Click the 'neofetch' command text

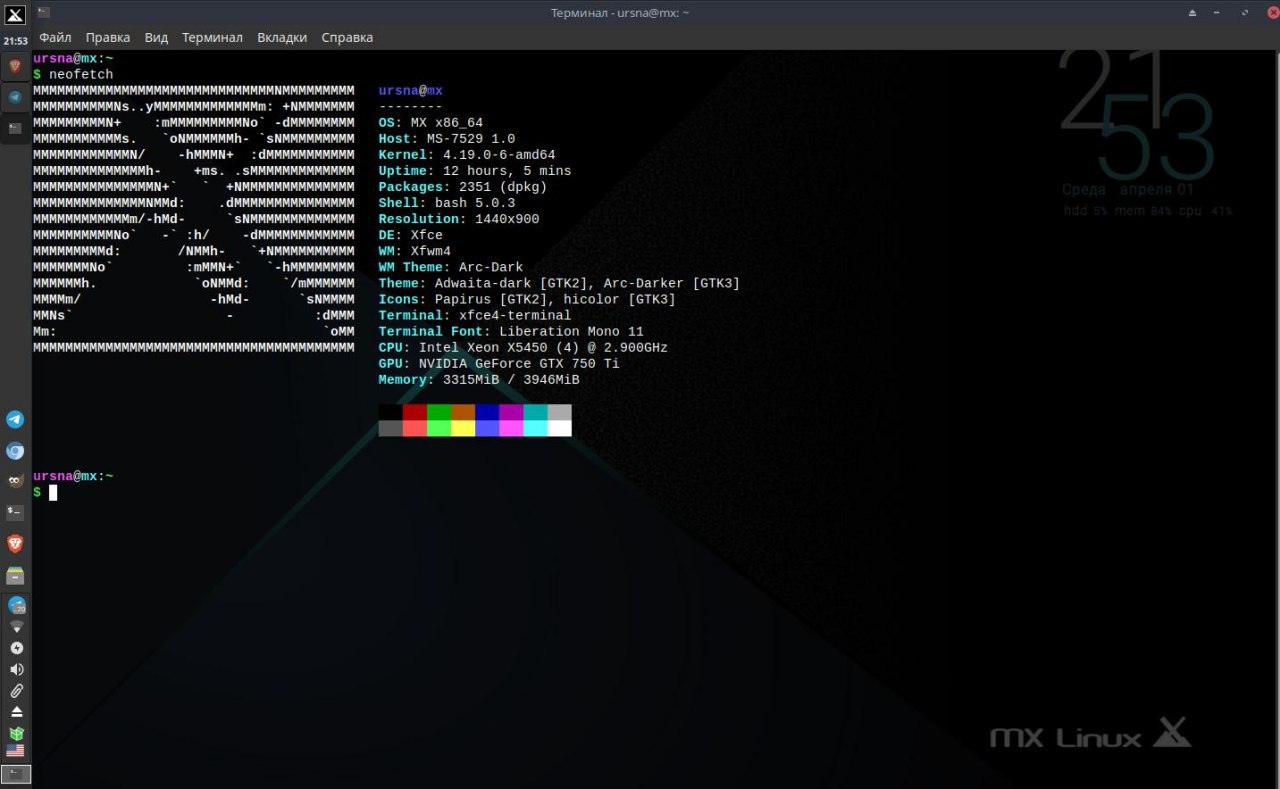pos(81,74)
